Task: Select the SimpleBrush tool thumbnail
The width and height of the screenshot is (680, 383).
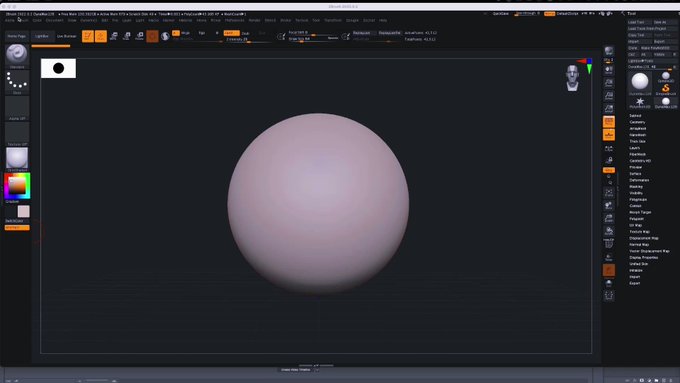Action: [665, 90]
